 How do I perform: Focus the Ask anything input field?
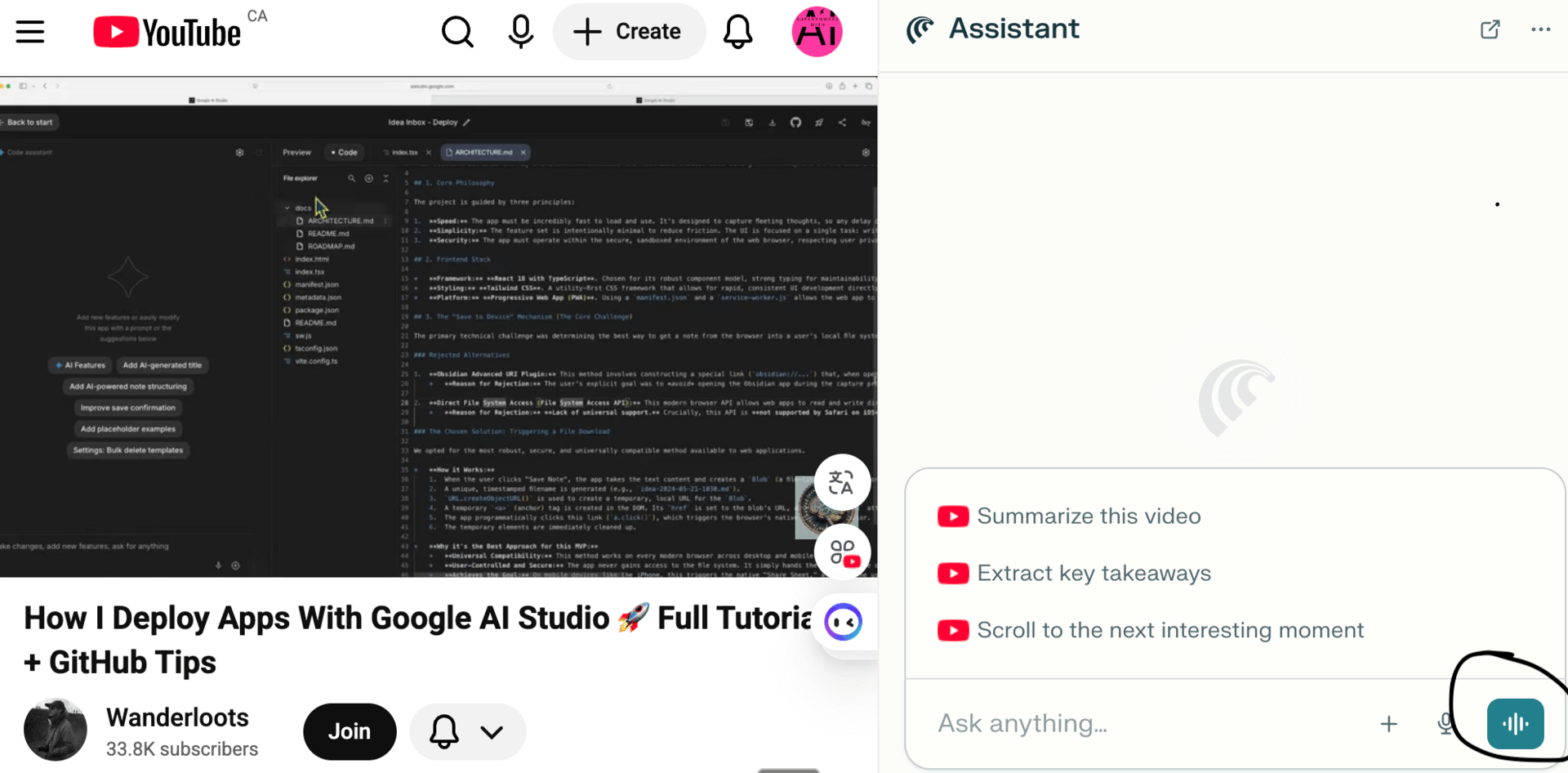click(x=1143, y=723)
